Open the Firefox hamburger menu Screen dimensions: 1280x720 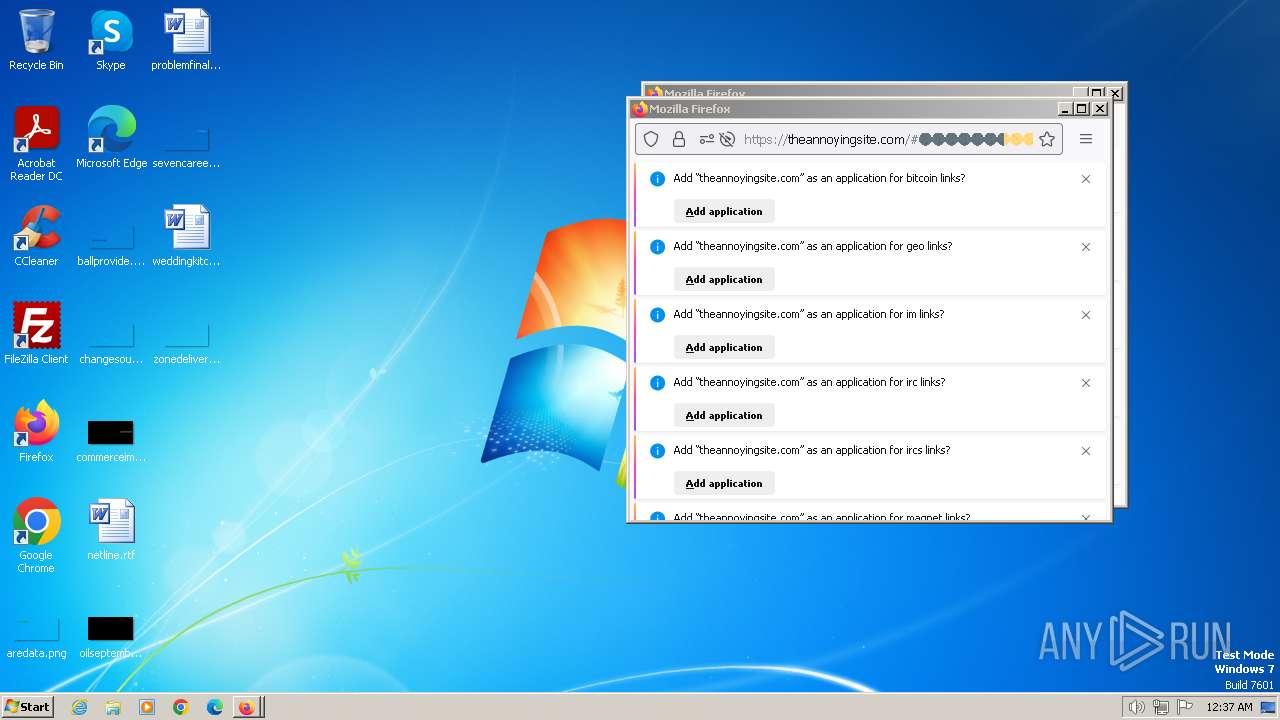1086,139
